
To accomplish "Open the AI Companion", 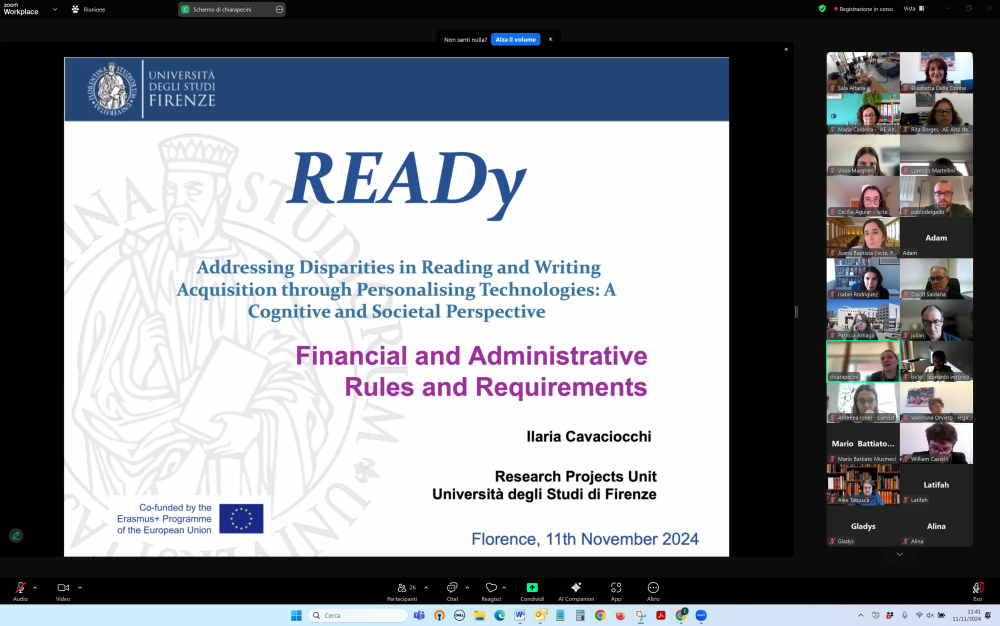I will (x=576, y=590).
